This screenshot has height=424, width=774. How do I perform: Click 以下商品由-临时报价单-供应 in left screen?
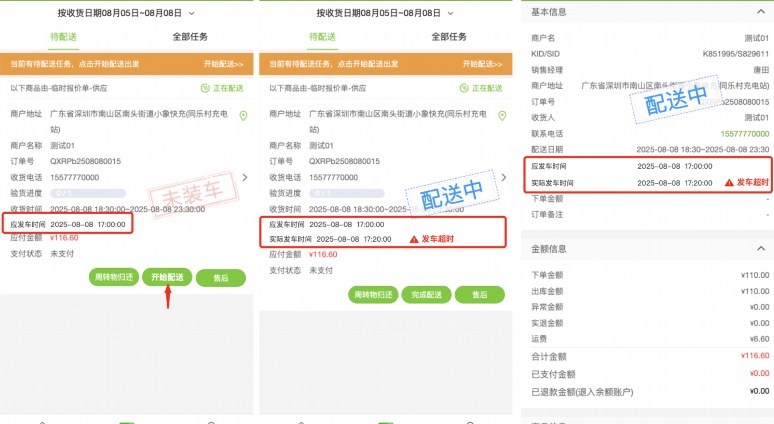pyautogui.click(x=59, y=88)
